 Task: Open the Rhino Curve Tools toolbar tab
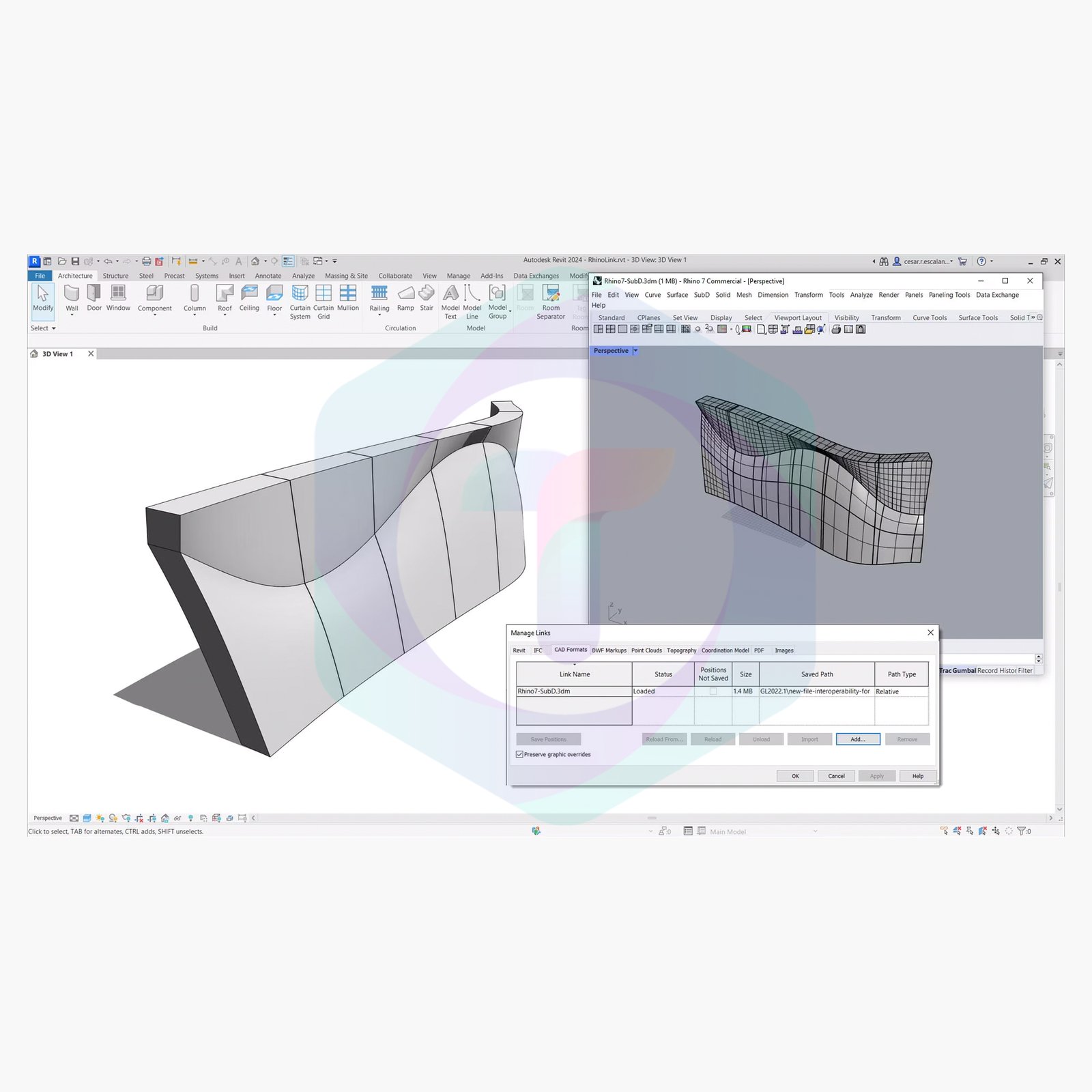point(930,317)
